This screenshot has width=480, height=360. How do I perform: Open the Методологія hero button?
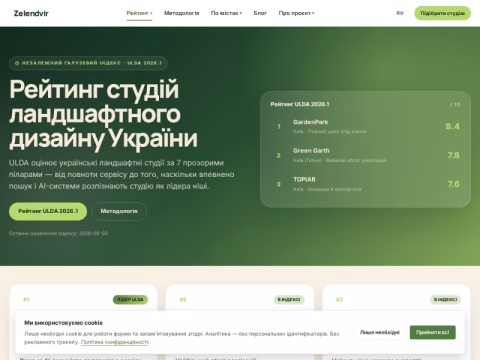(119, 211)
